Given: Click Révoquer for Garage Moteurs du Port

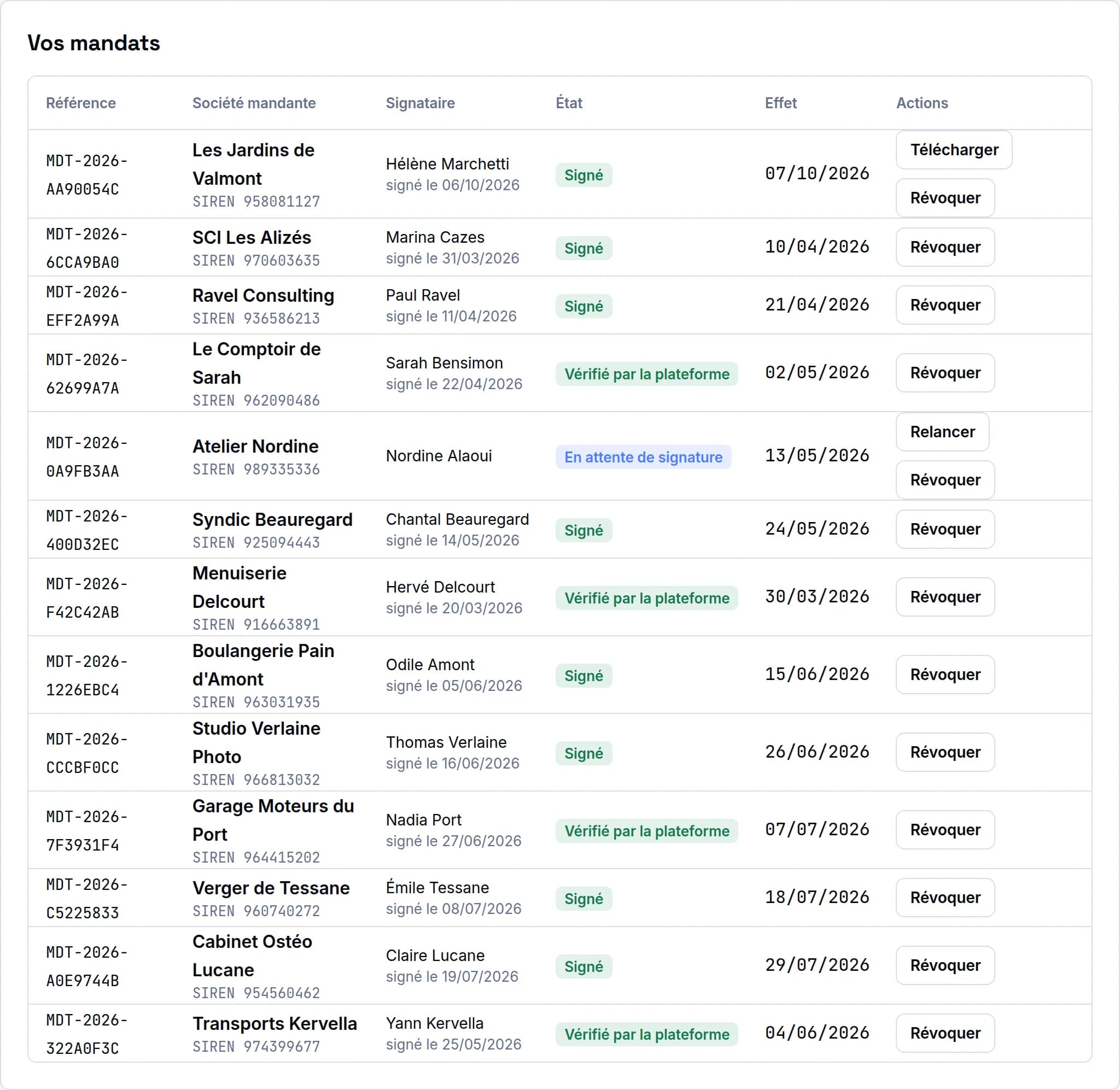Looking at the screenshot, I should pyautogui.click(x=946, y=830).
